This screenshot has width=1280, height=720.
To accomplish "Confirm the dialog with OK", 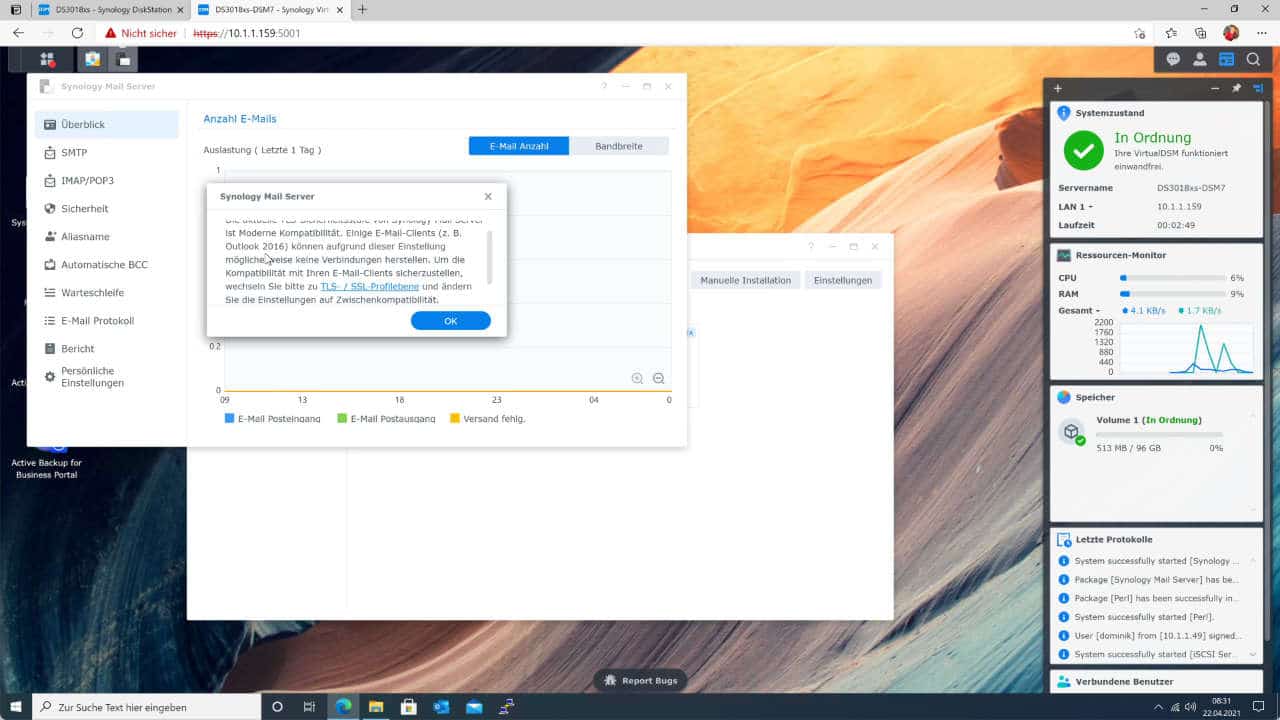I will (x=451, y=321).
